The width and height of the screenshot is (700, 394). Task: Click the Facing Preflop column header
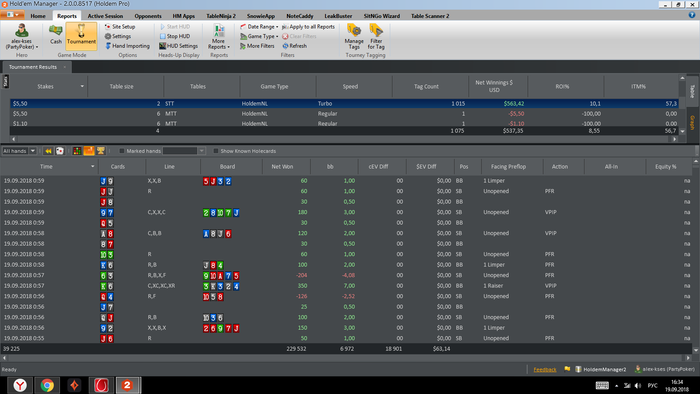pyautogui.click(x=508, y=166)
